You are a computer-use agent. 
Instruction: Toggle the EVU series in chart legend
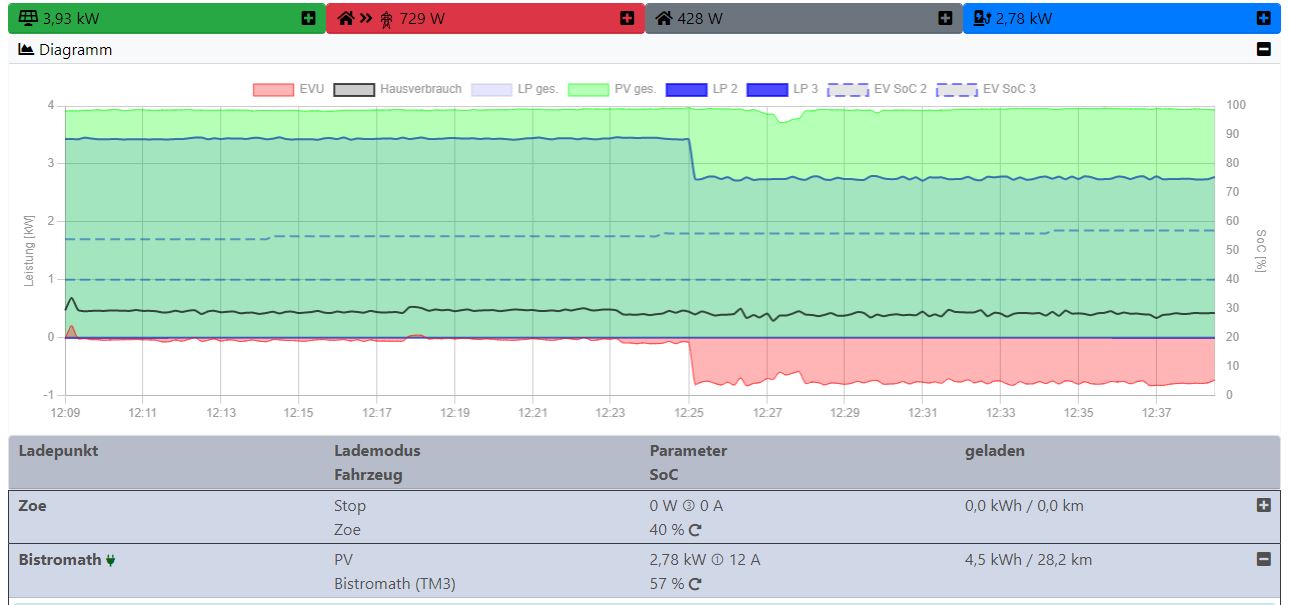(289, 89)
